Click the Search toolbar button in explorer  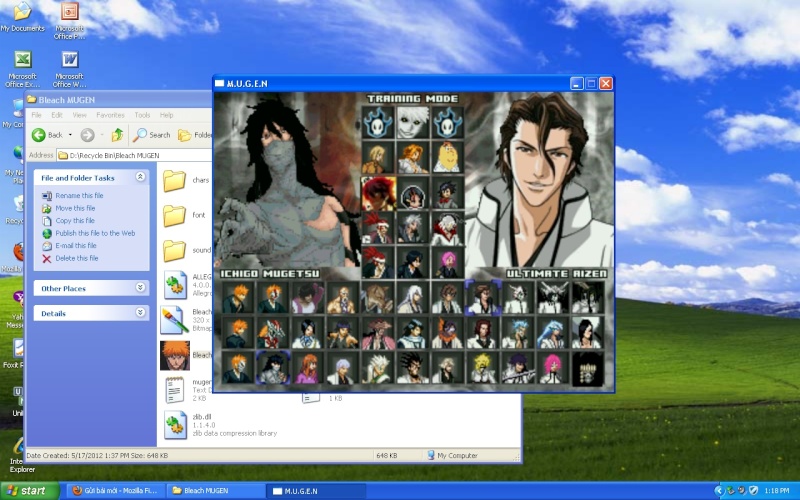pos(152,135)
